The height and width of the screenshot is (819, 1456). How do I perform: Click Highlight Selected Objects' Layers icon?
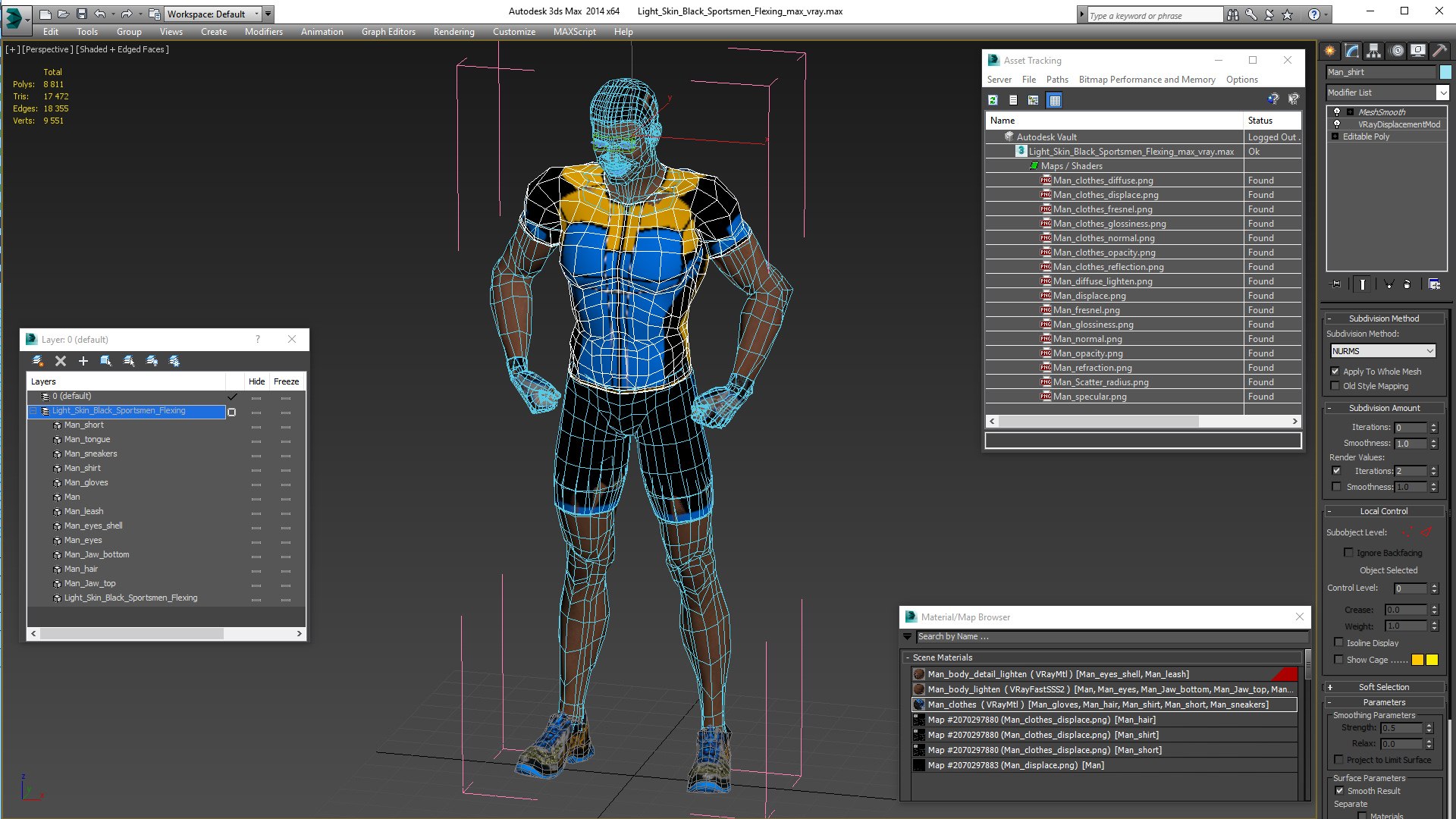pos(129,361)
